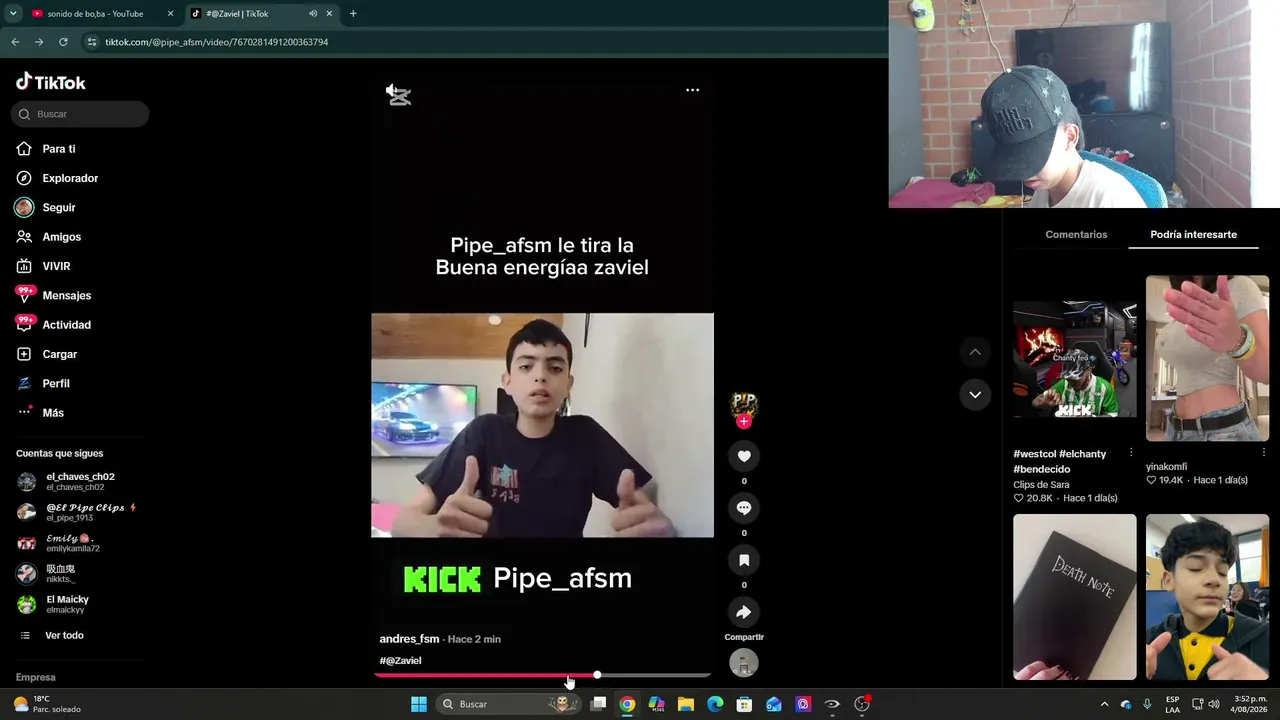Pause the playing TikTok video
The image size is (1280, 720).
[x=542, y=425]
